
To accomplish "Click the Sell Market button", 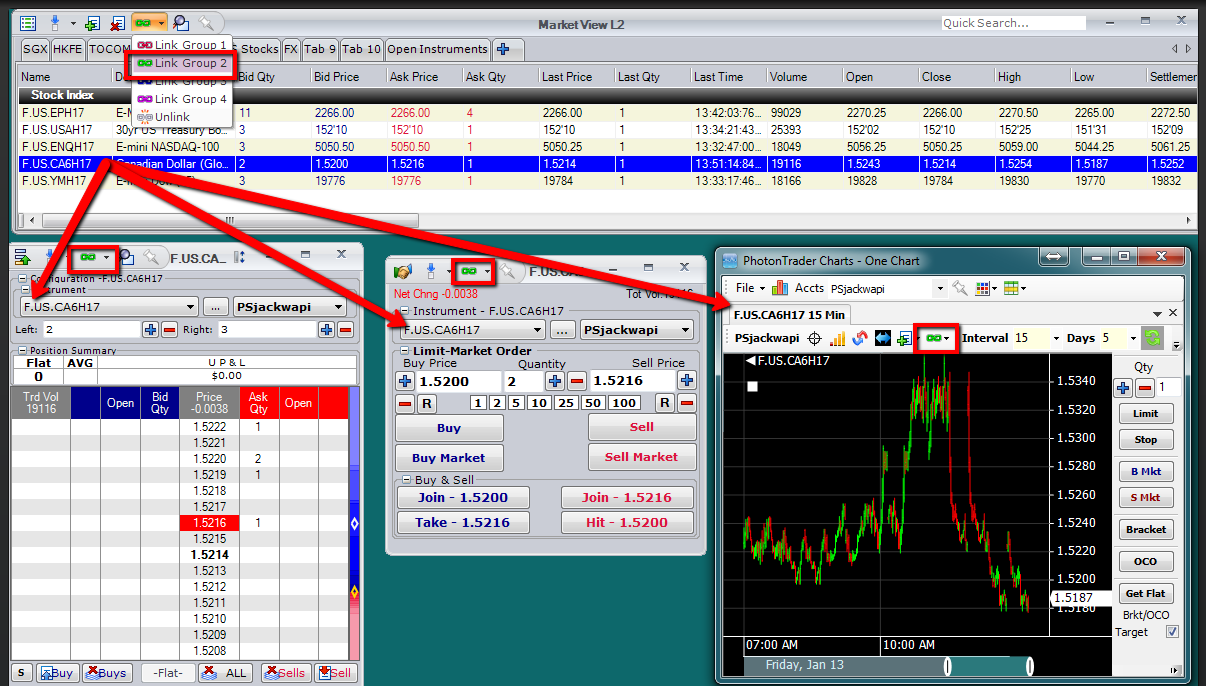I will [641, 457].
